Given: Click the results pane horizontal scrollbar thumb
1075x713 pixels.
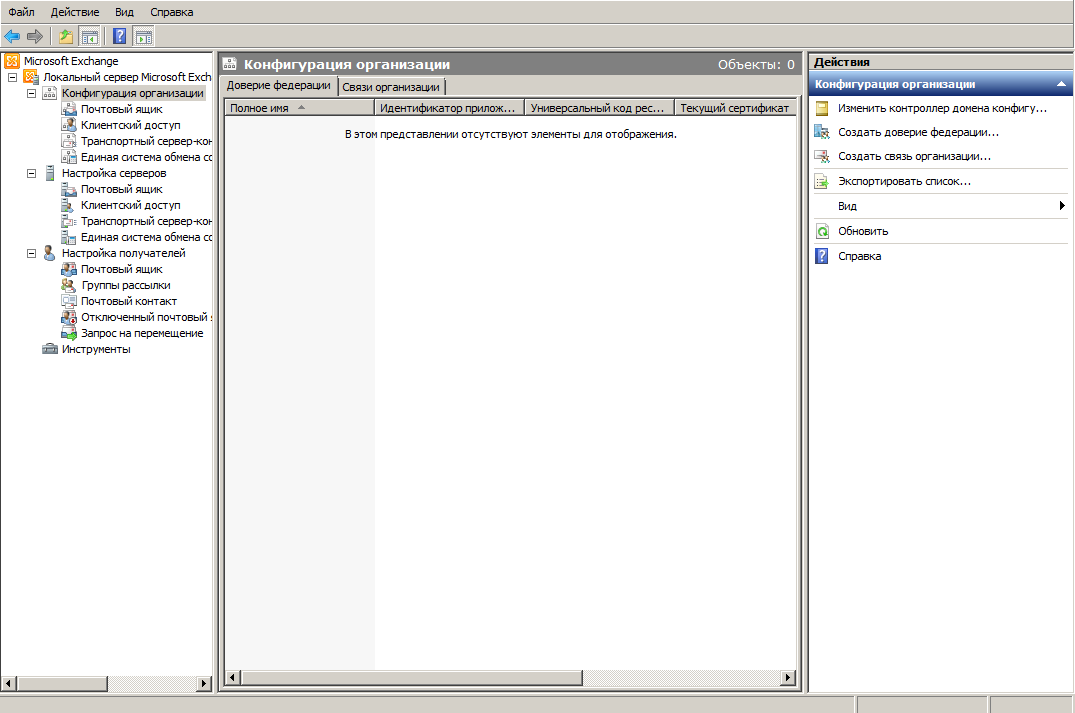Looking at the screenshot, I should (x=411, y=678).
